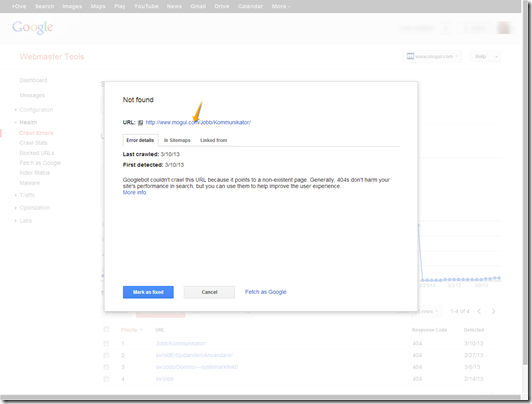Viewport: 532px width, 404px height.
Task: Check the box for sv/jobb row
Action: tap(106, 379)
